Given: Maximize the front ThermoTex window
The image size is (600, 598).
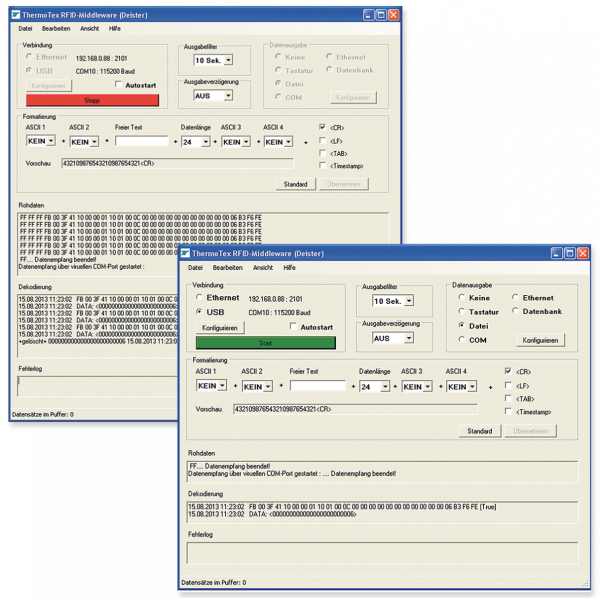Looking at the screenshot, I should [x=569, y=254].
